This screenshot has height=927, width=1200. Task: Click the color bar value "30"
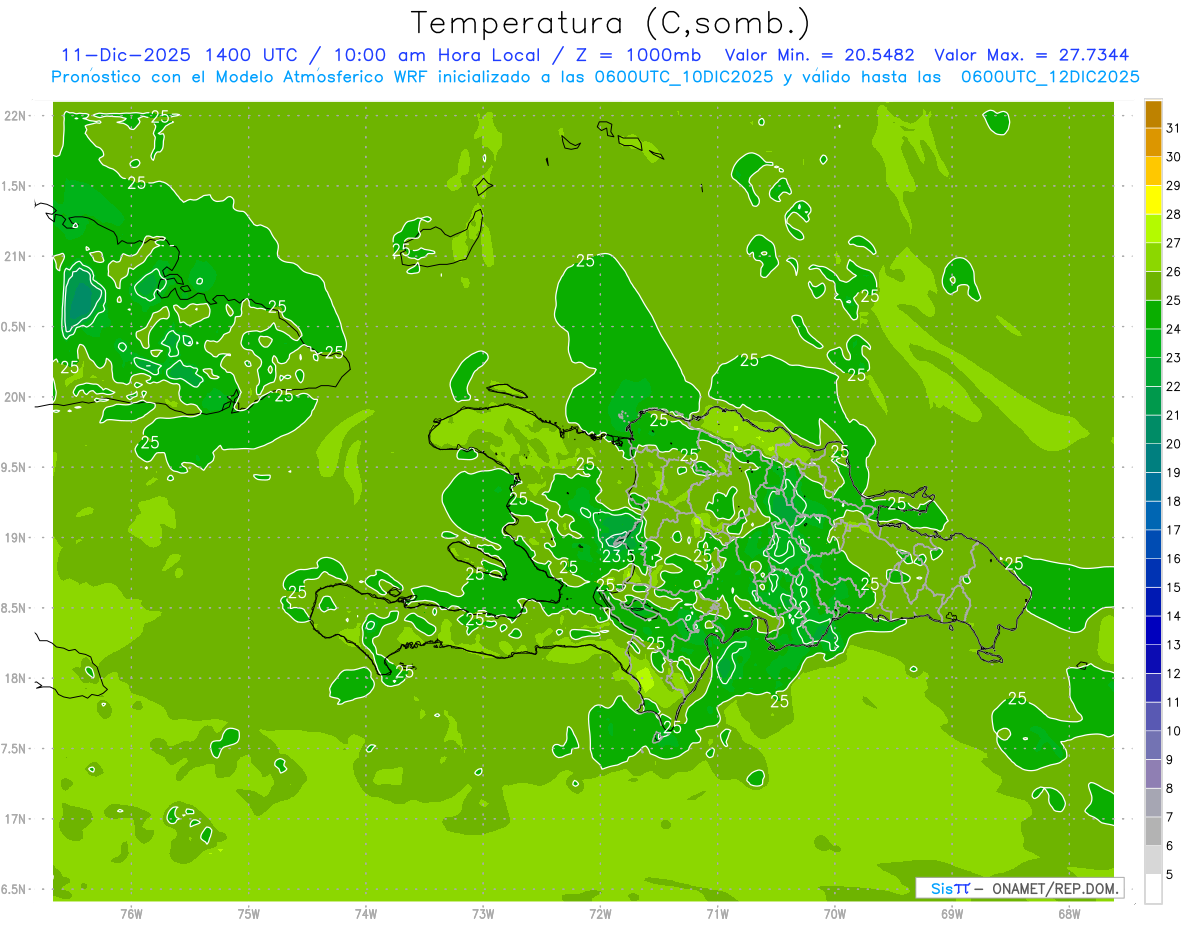(1174, 156)
